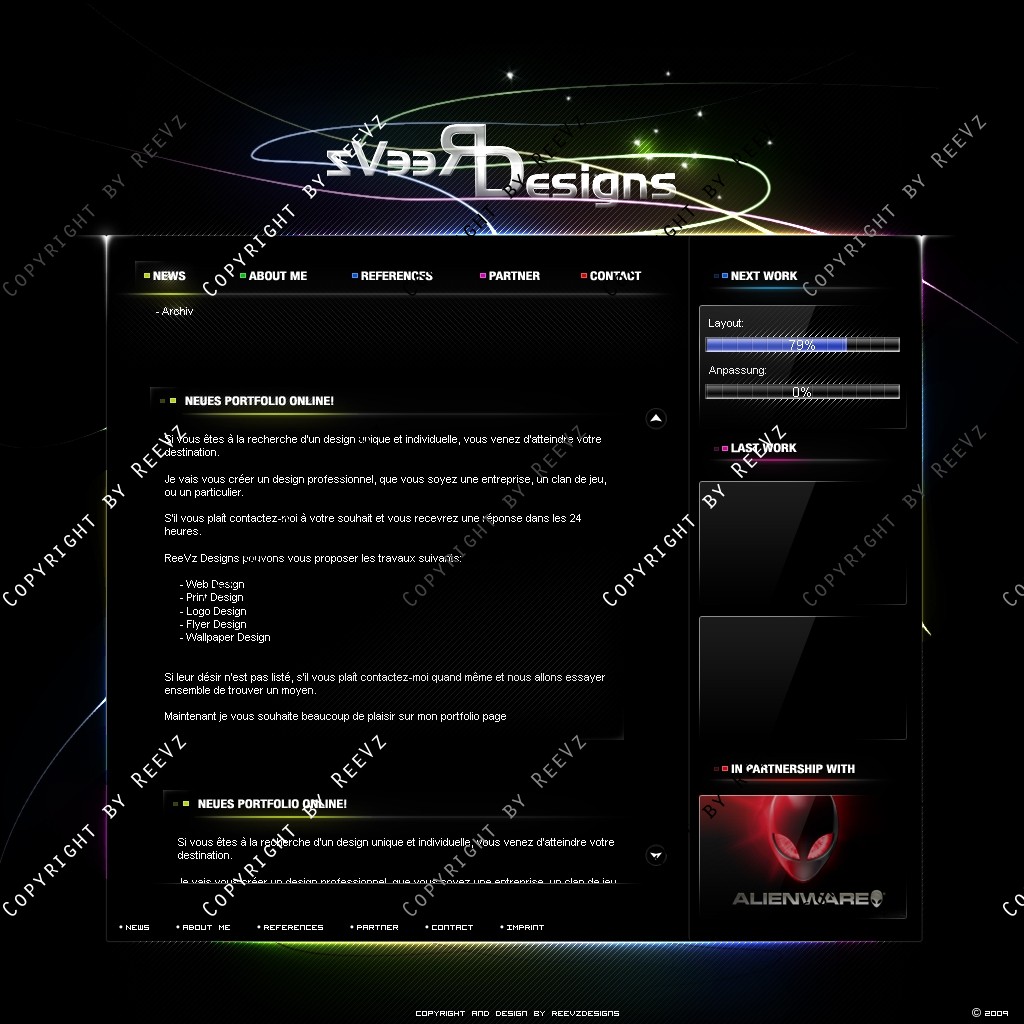Screen dimensions: 1024x1024
Task: Click the Layout progress bar
Action: pos(802,345)
